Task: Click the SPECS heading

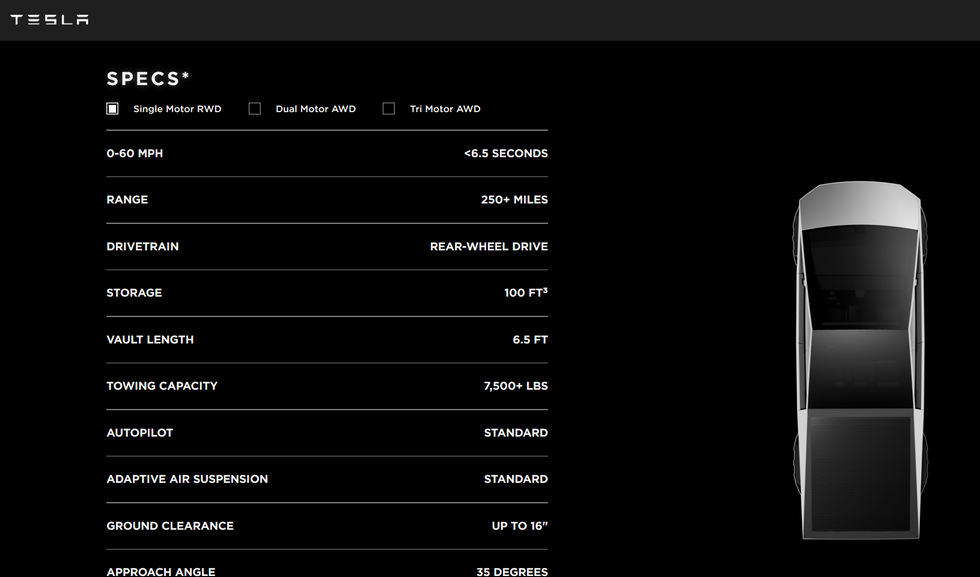Action: tap(148, 79)
